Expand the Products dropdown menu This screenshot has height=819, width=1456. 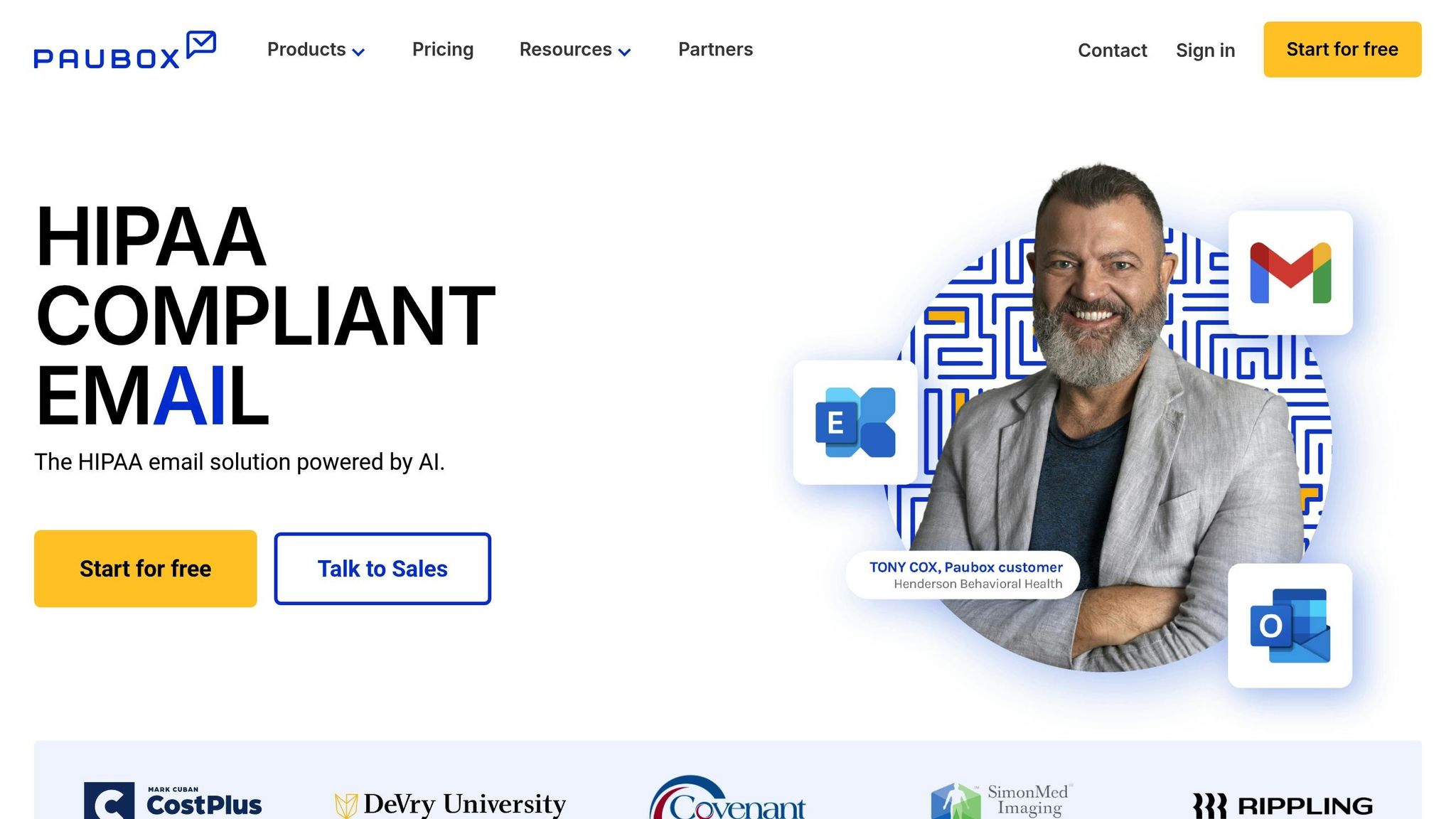[316, 50]
